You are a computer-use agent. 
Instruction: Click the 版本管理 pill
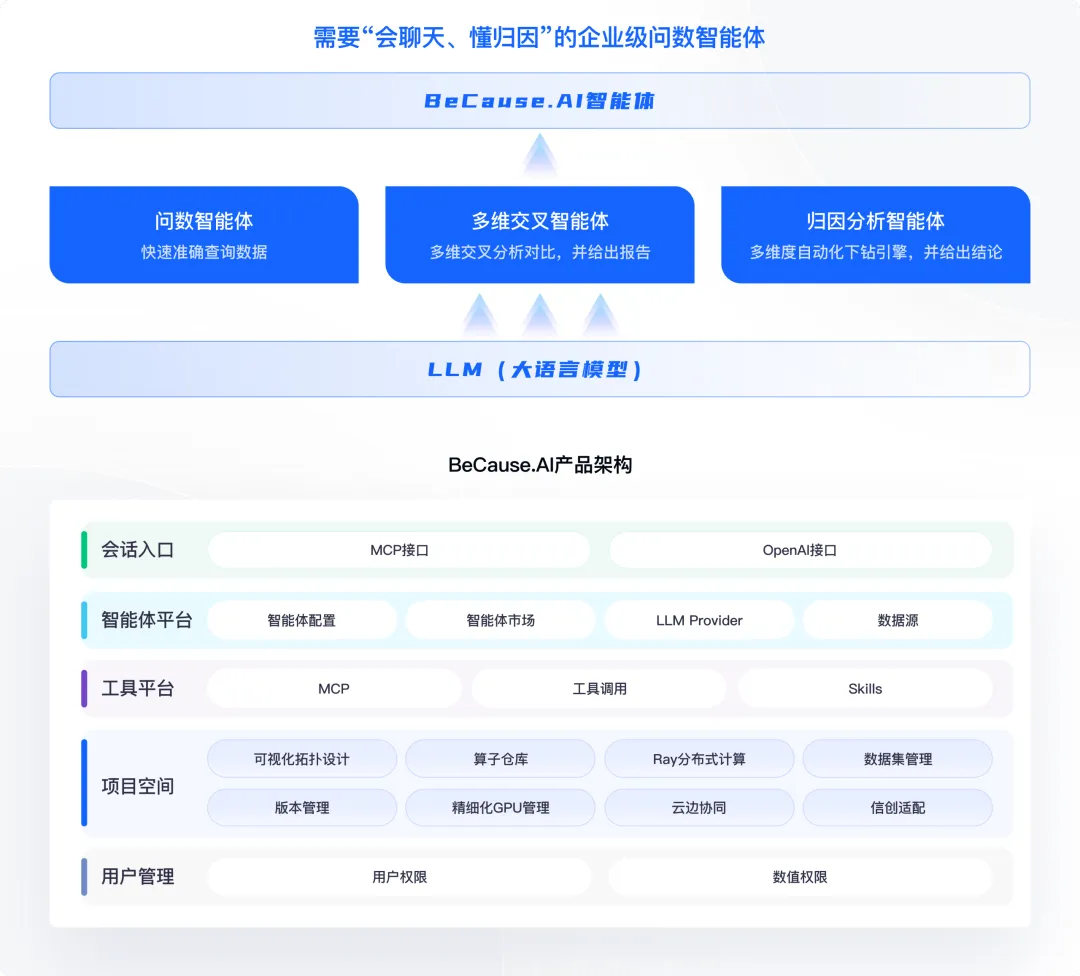(x=302, y=807)
